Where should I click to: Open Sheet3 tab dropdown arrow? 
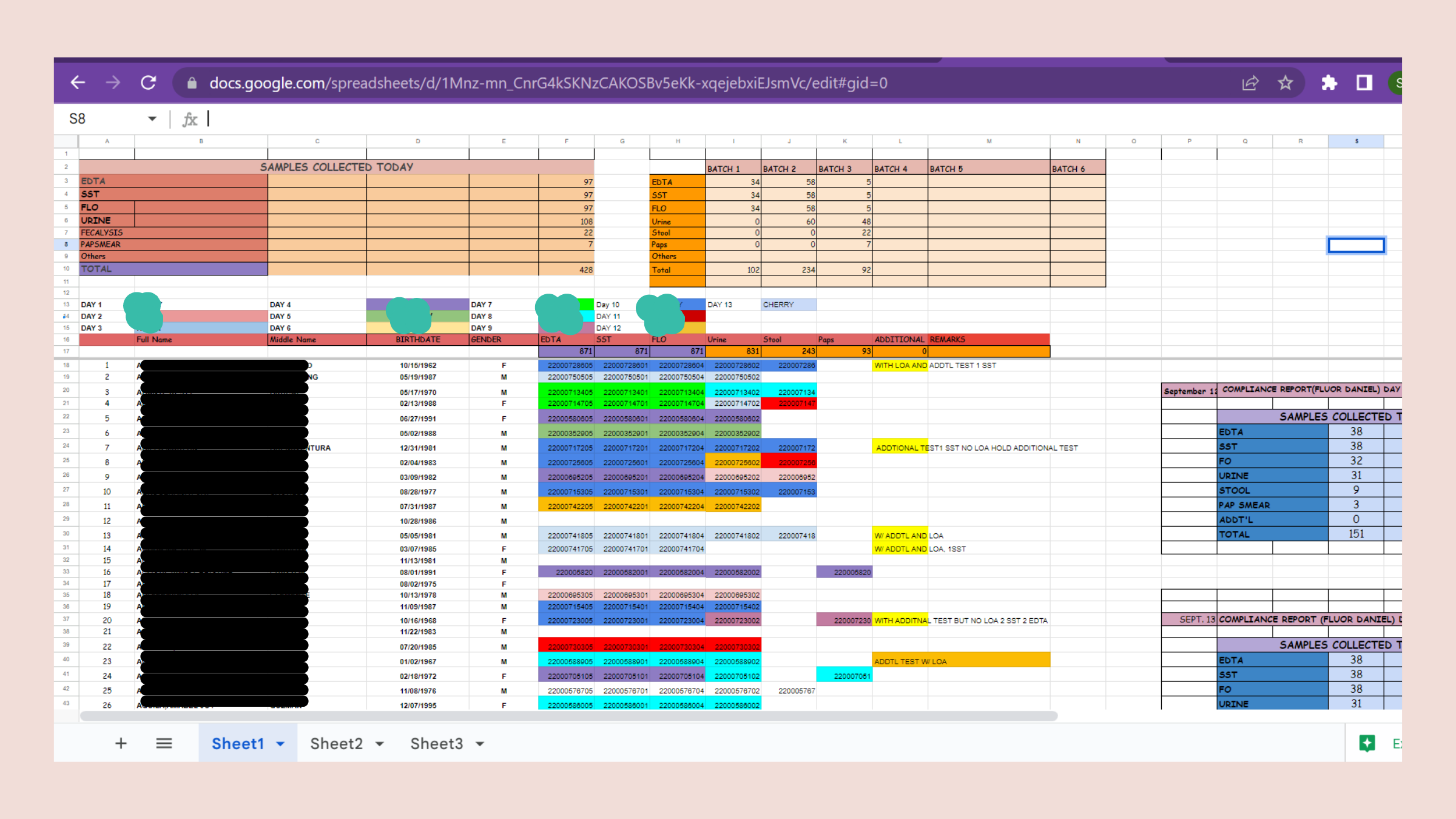(480, 744)
